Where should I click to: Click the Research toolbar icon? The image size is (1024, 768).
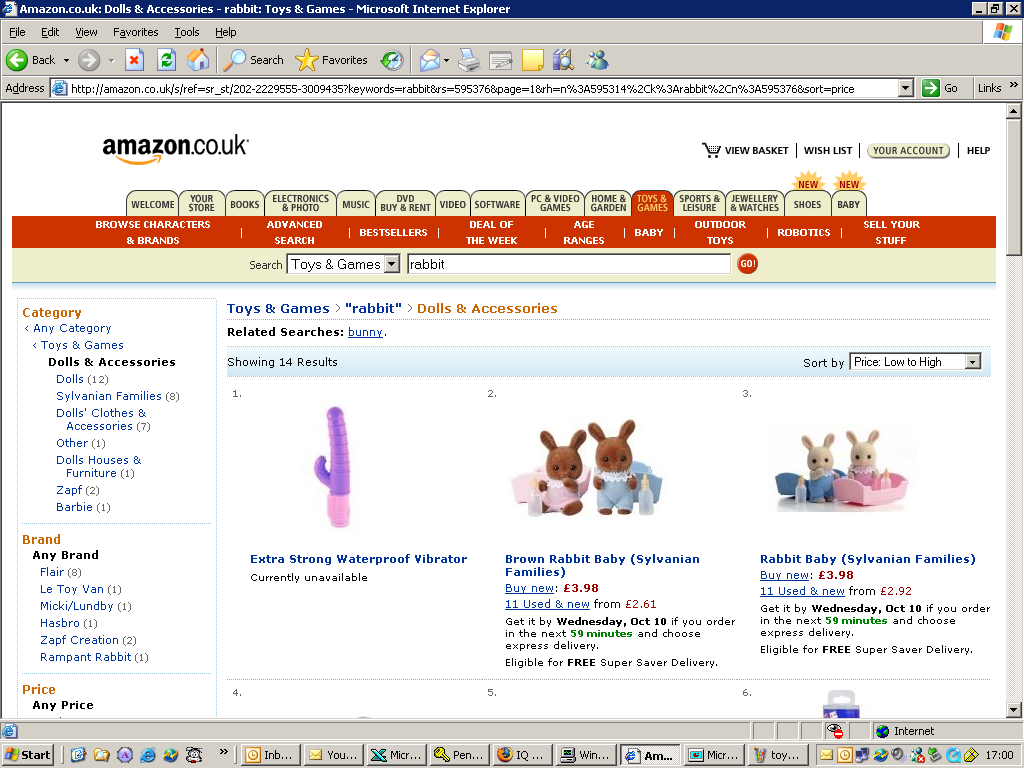(x=563, y=60)
